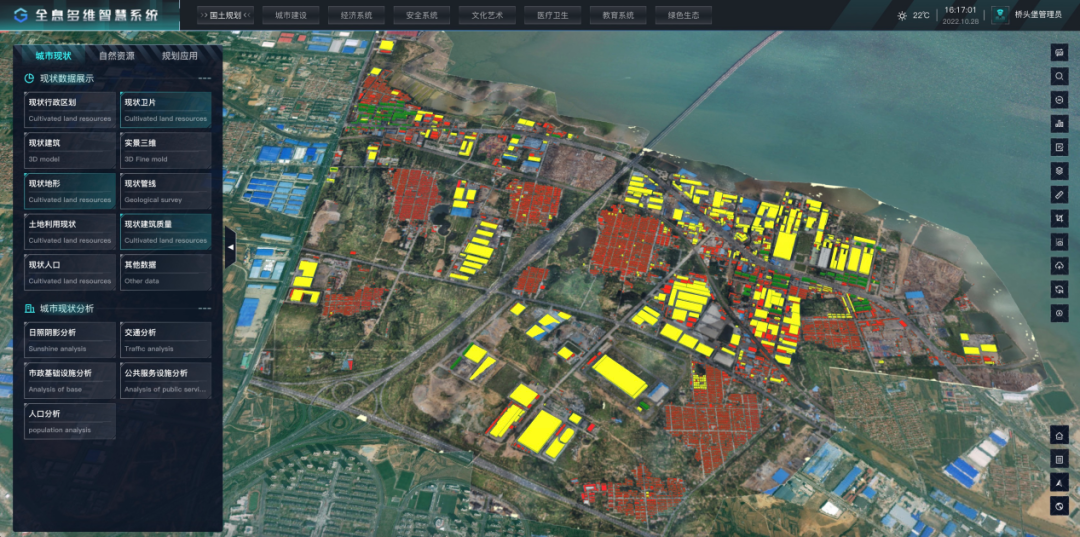Click the large yellow building on the map
The height and width of the screenshot is (537, 1080).
[620, 376]
